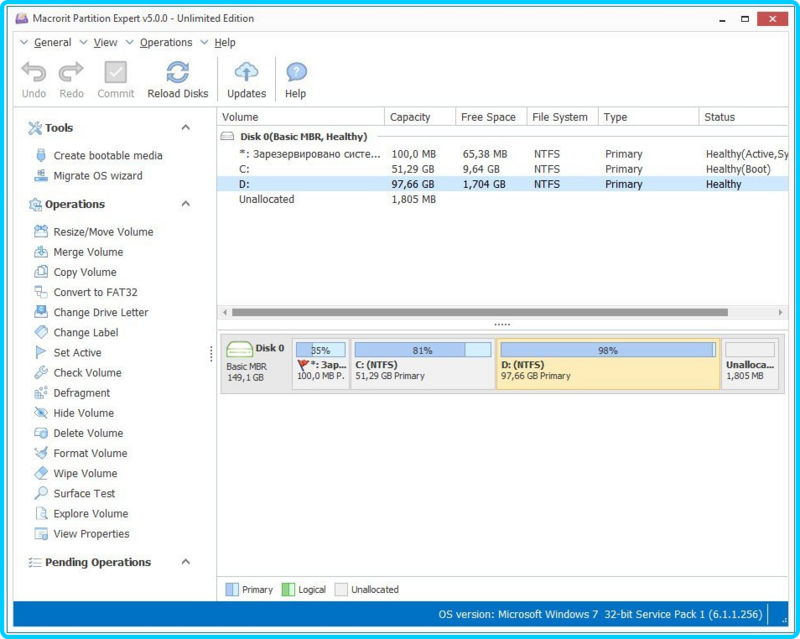Collapse the Tools section chevron
The image size is (800, 639).
(186, 128)
